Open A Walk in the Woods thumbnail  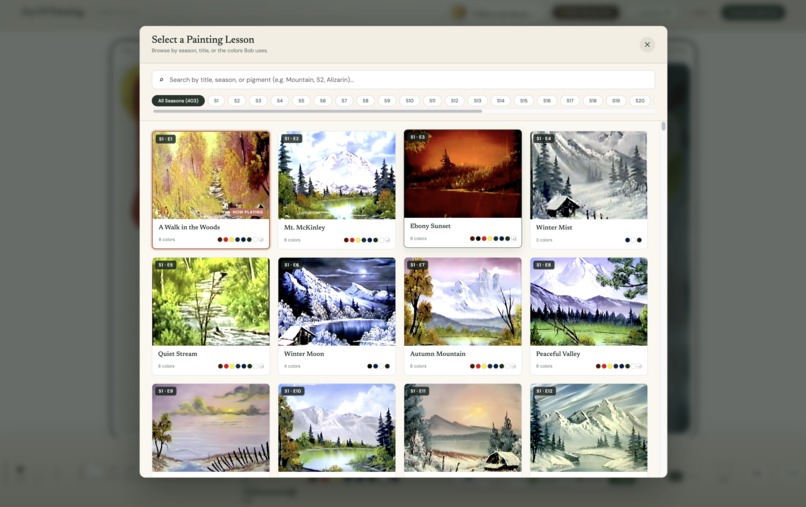[211, 175]
